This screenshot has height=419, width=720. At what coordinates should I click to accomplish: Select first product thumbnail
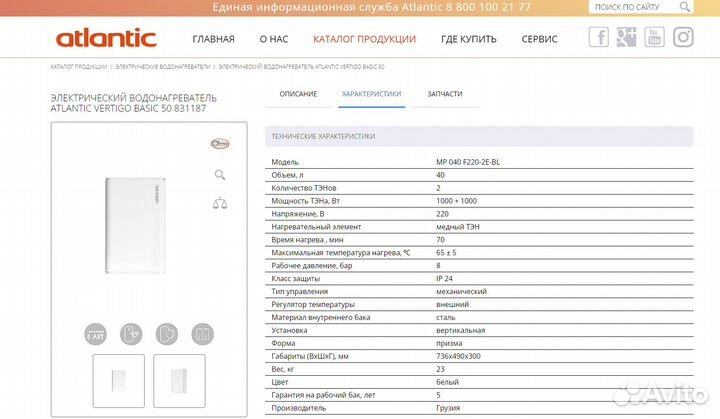point(118,381)
